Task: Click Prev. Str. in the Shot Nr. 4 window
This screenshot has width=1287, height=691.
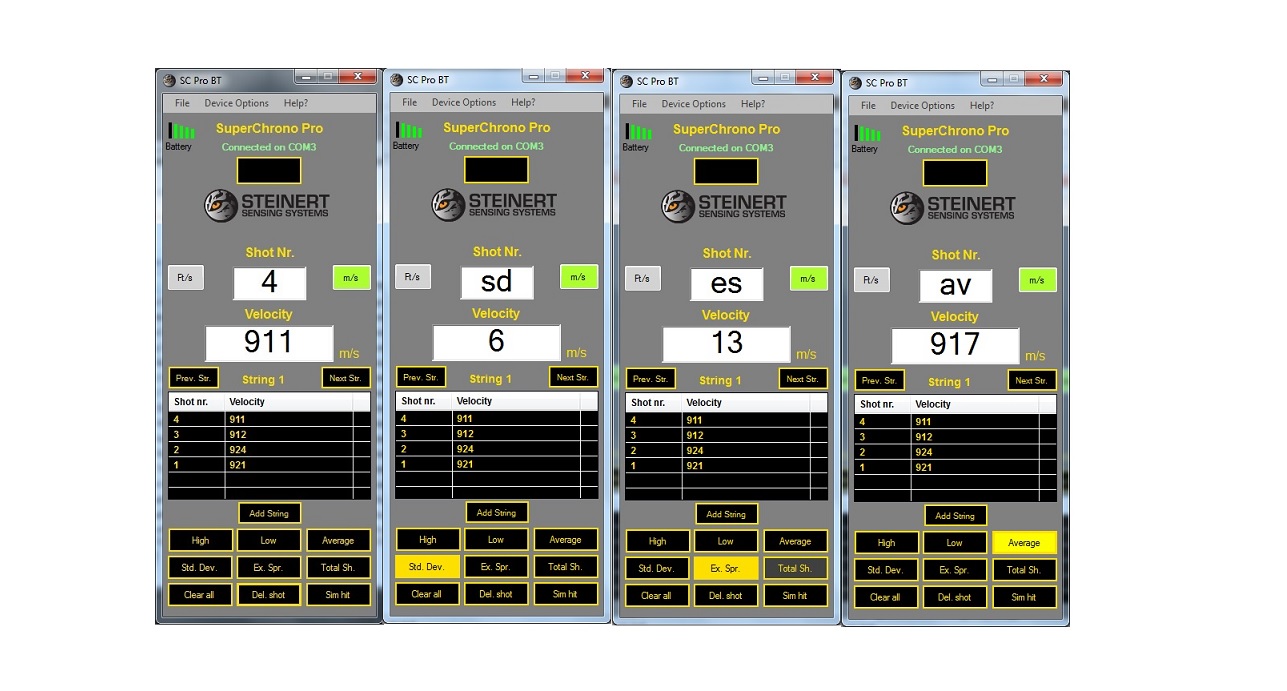Action: pyautogui.click(x=194, y=378)
